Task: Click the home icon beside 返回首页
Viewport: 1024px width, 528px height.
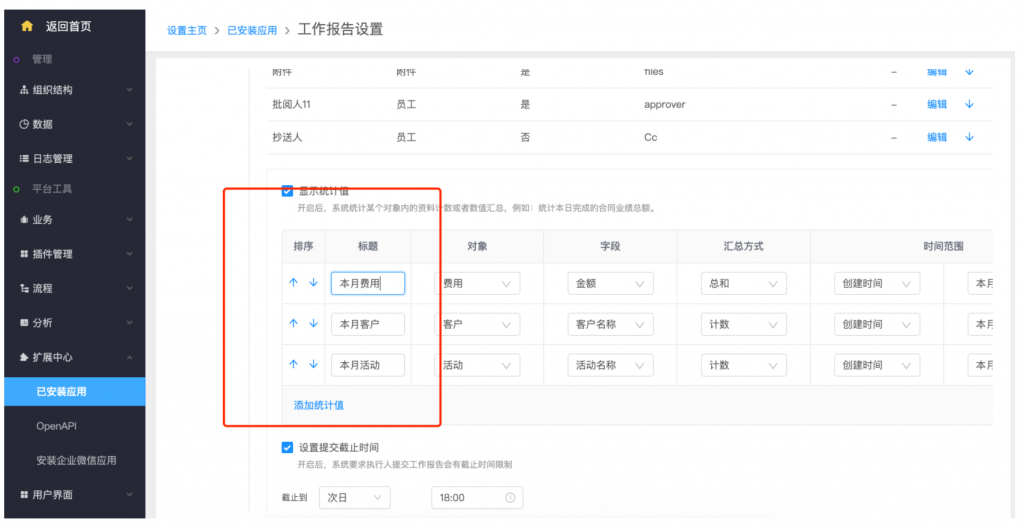Action: pyautogui.click(x=27, y=26)
